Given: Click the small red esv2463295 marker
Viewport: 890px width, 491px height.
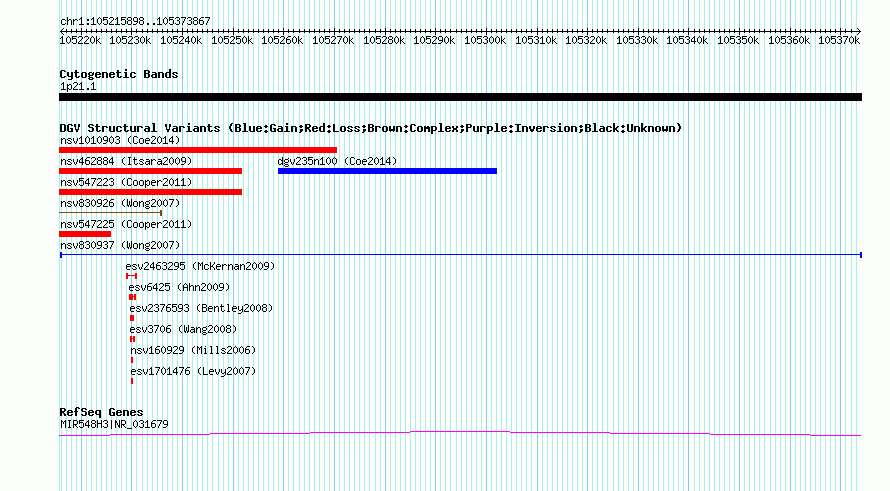Looking at the screenshot, I should tap(132, 276).
